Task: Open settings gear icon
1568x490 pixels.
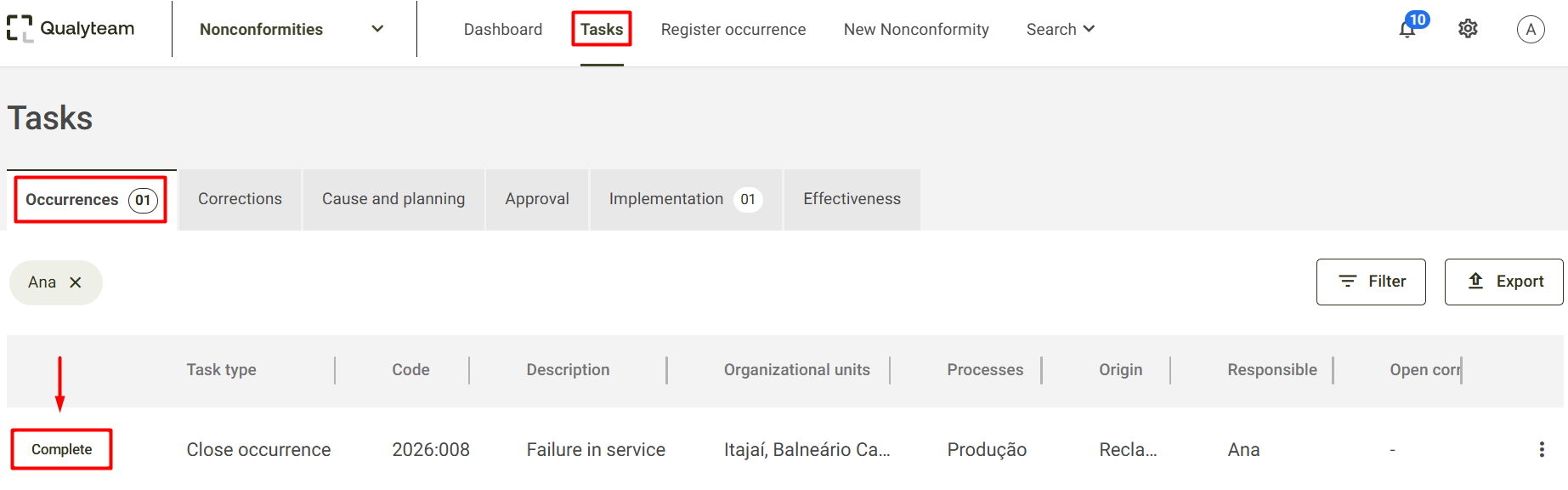Action: [1468, 29]
